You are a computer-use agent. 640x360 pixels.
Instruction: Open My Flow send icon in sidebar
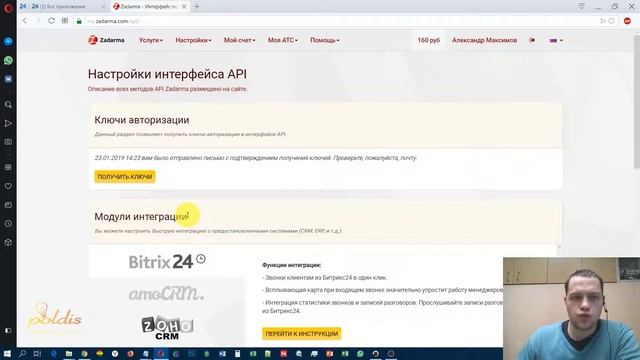[8, 123]
